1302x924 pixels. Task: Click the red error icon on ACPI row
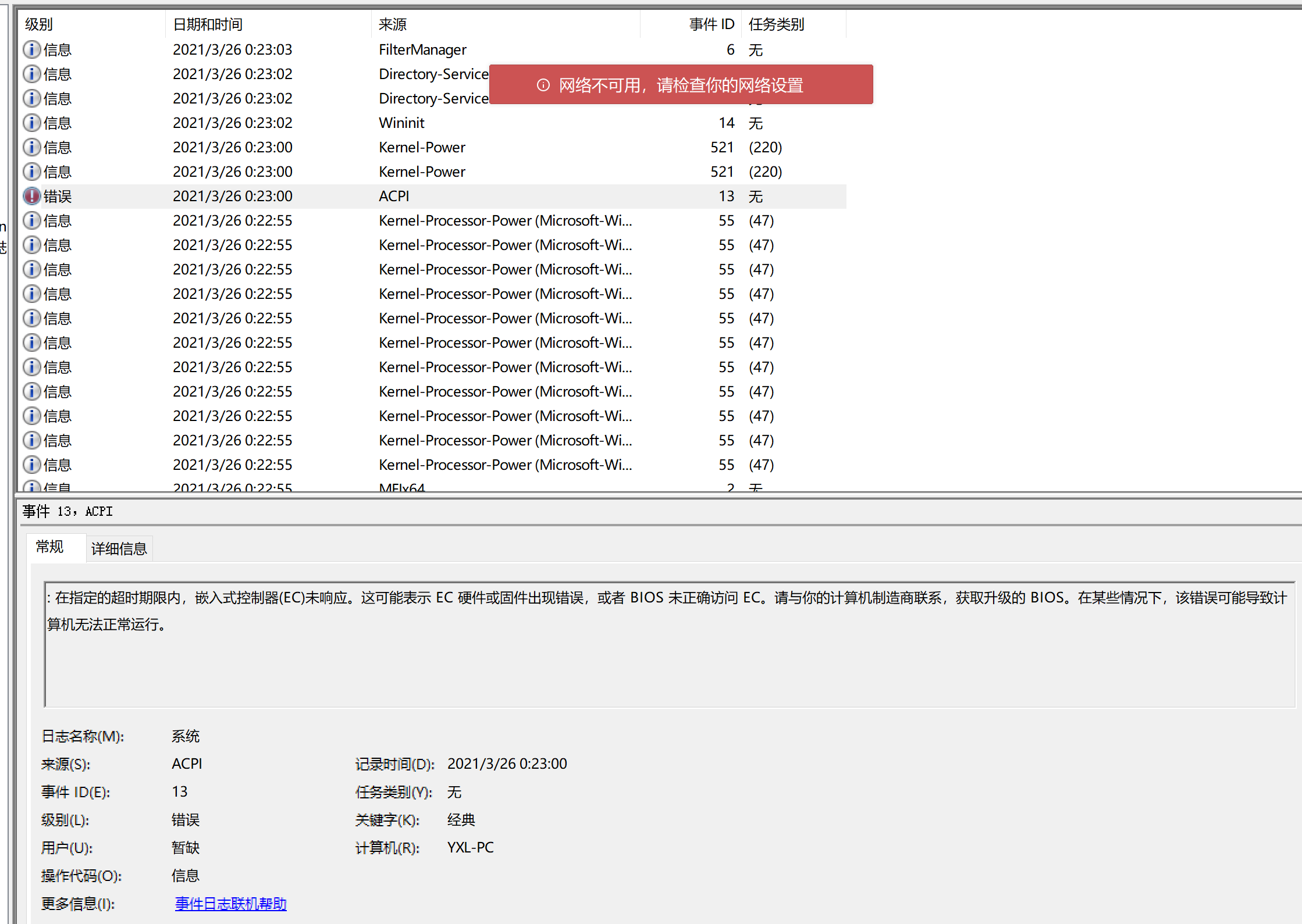click(31, 196)
